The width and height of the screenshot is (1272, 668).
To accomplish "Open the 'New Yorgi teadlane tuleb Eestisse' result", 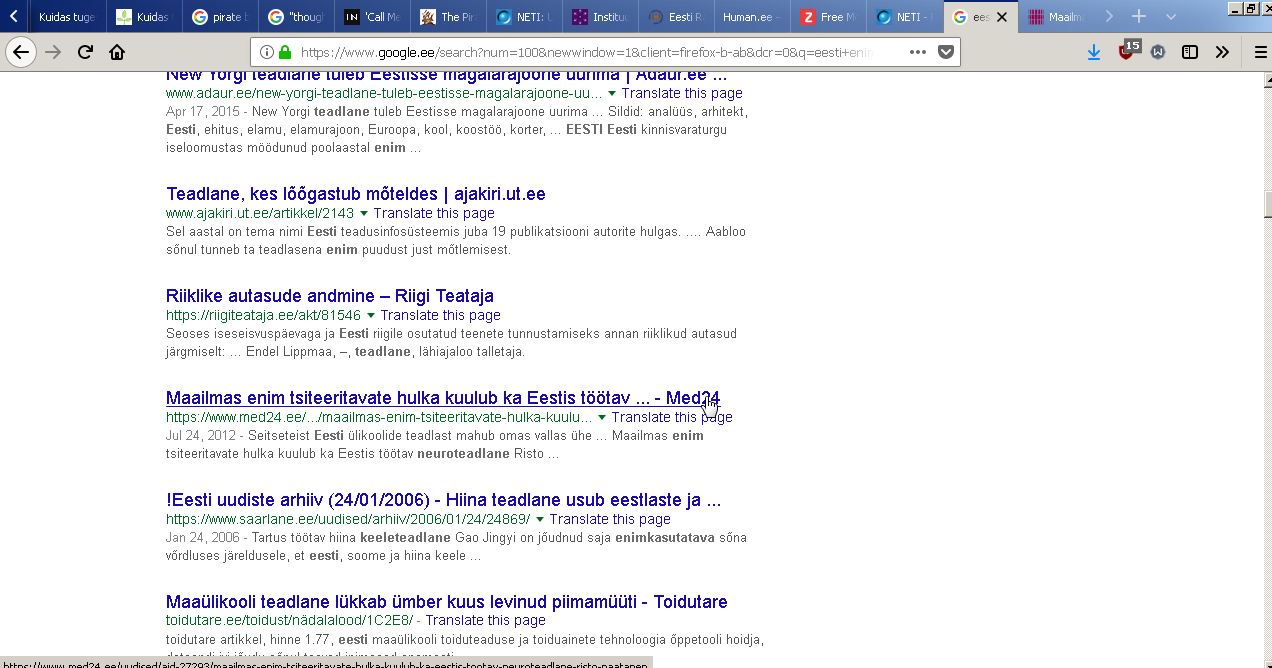I will pos(447,76).
